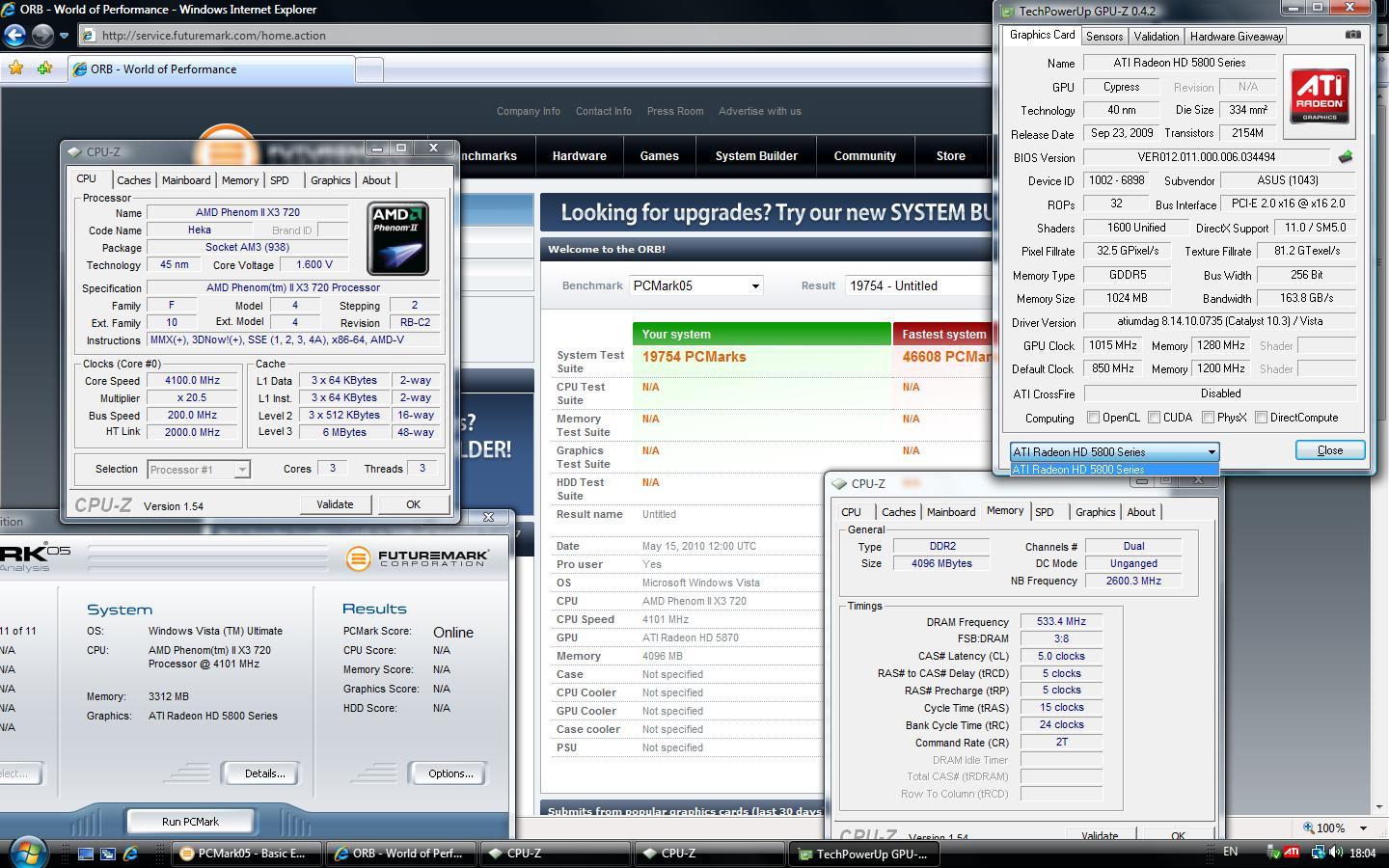Click the Internet Explorer forward arrow
The image size is (1389, 868).
pos(42,36)
